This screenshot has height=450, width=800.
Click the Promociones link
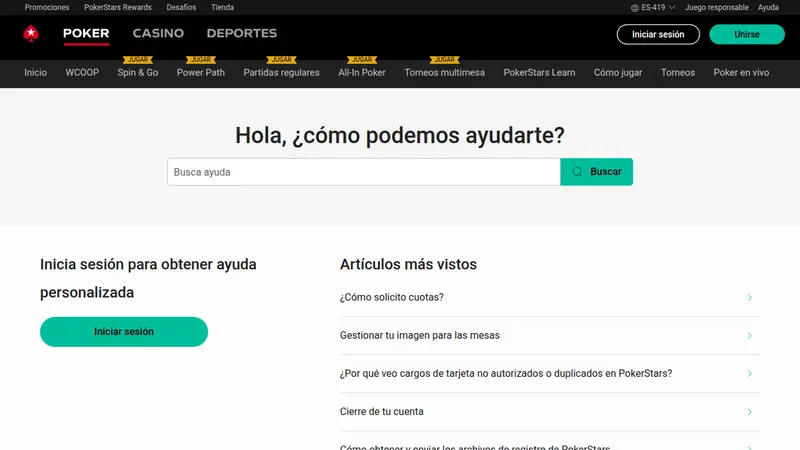click(47, 8)
